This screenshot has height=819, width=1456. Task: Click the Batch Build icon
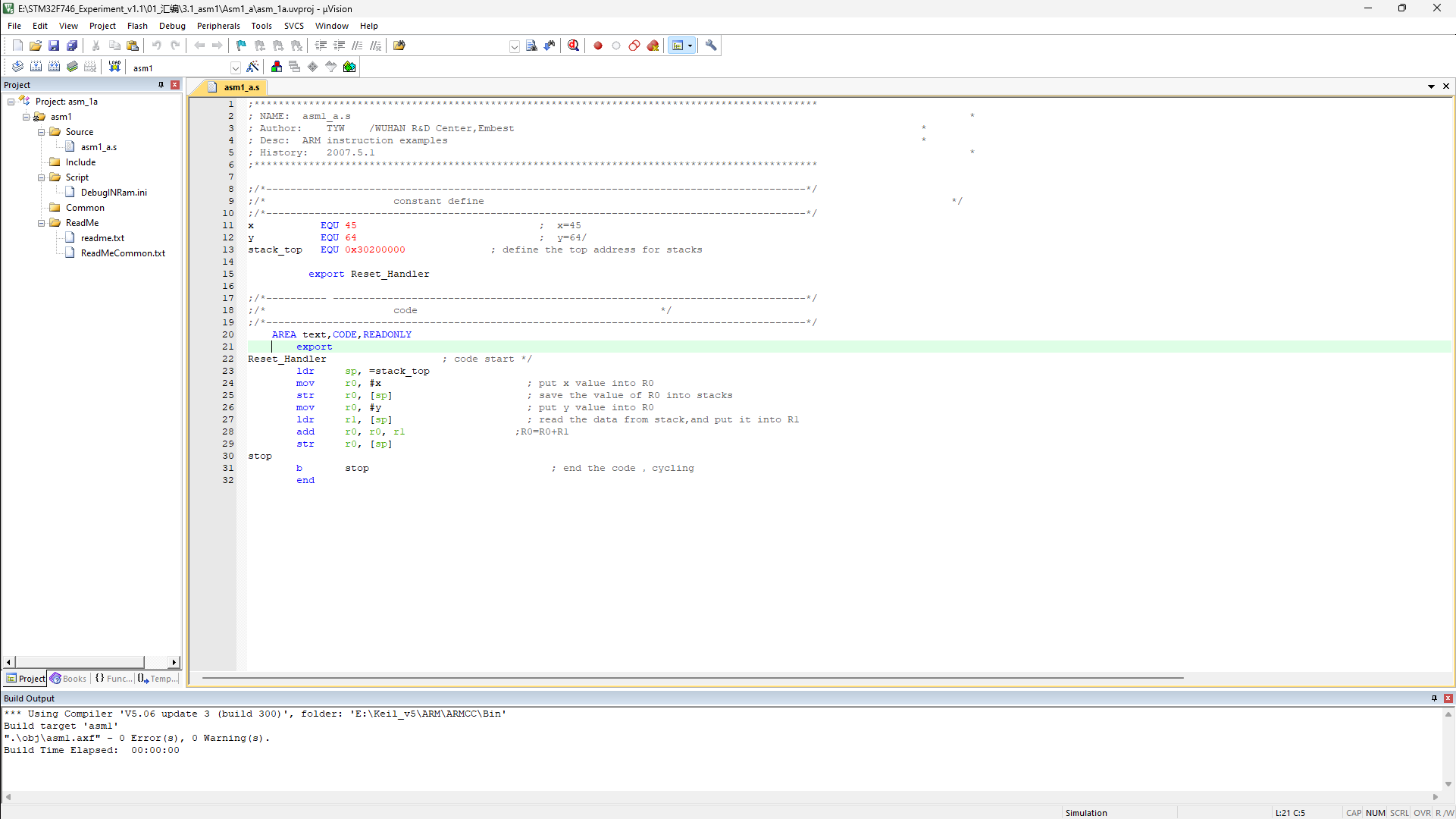pos(72,67)
